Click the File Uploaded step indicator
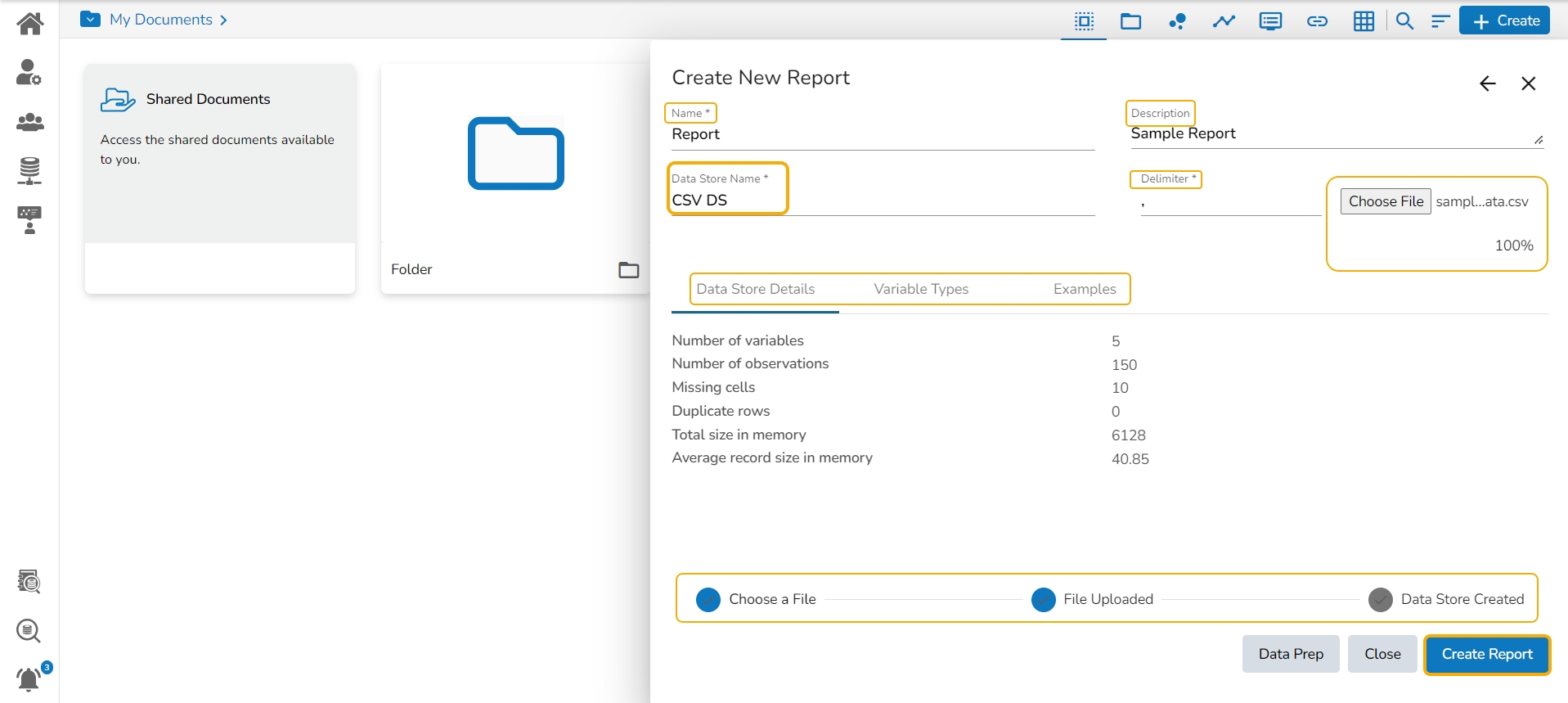1568x703 pixels. click(x=1044, y=600)
